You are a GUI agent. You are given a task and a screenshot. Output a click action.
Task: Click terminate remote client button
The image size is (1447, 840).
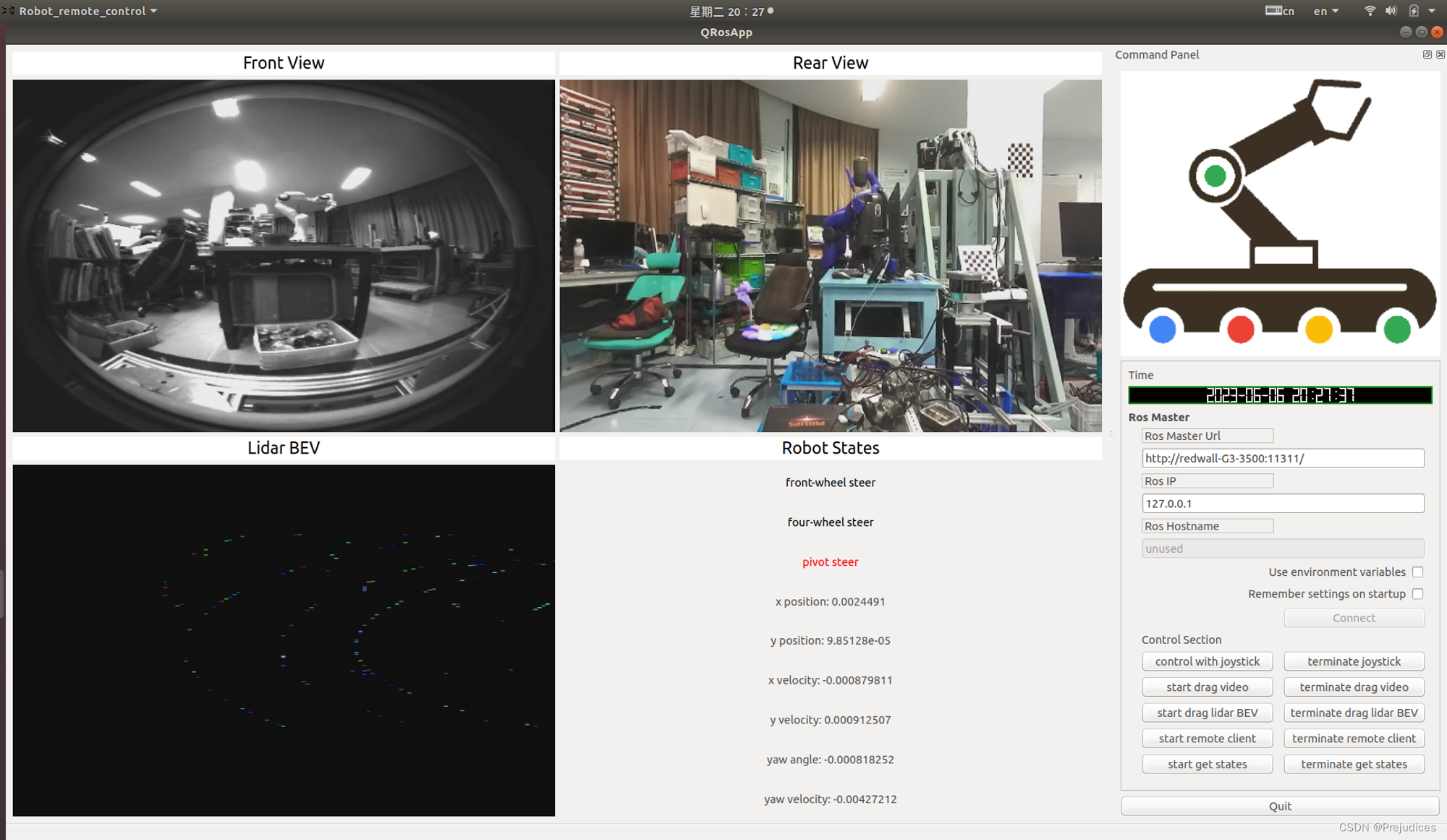(1354, 738)
